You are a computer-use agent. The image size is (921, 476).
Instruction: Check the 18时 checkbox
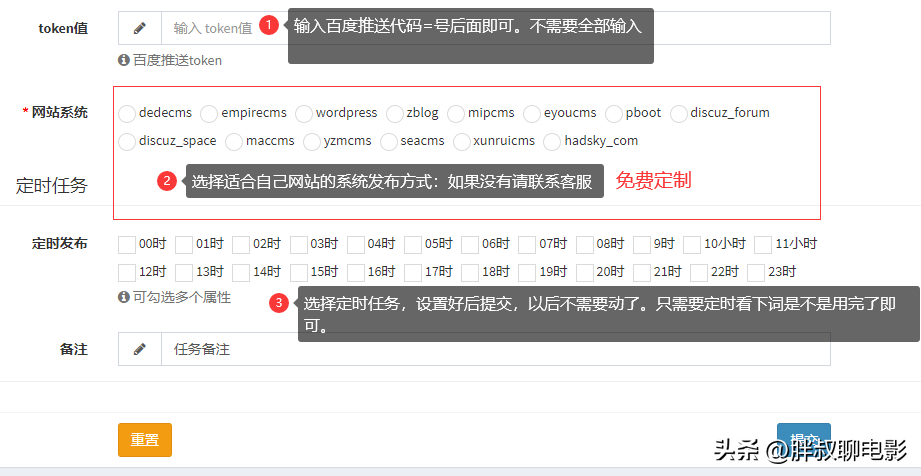point(470,273)
